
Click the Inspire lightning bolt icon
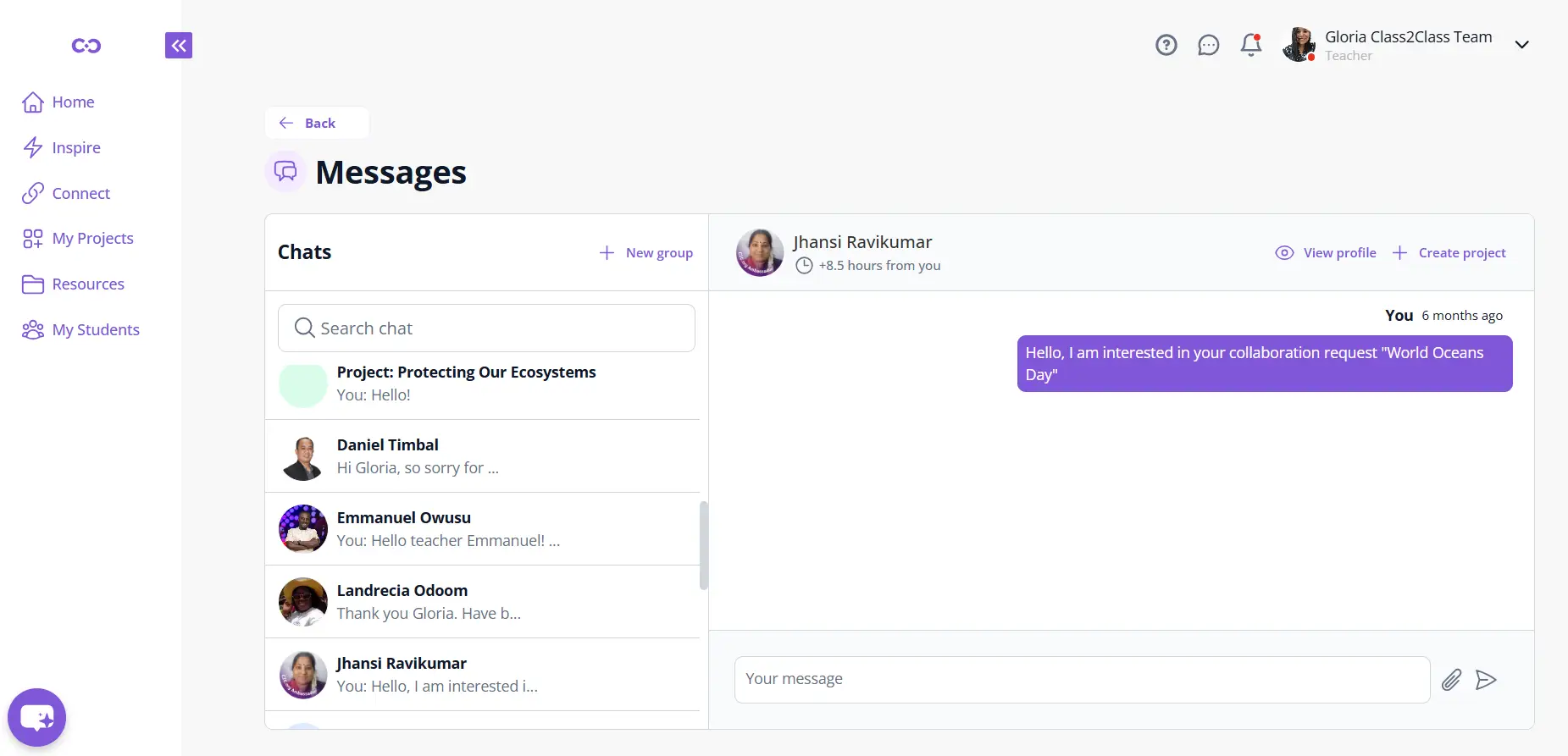coord(33,147)
